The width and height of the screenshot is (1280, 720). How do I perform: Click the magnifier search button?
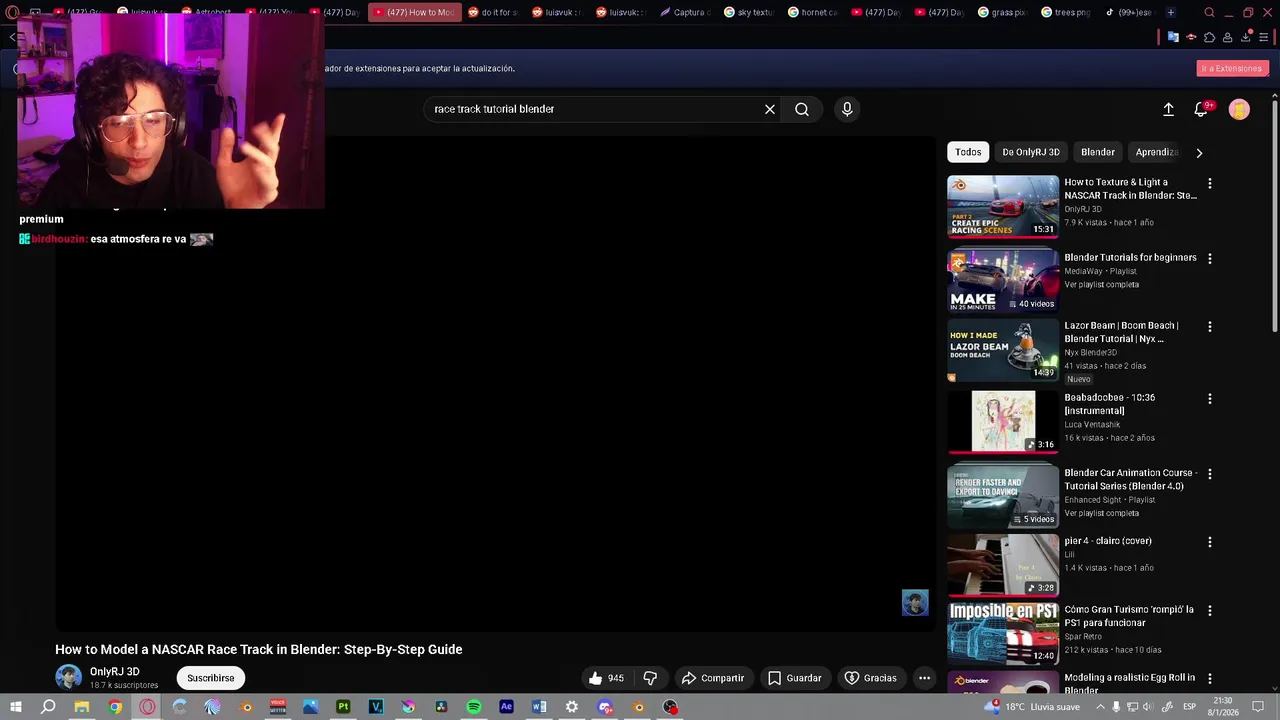click(x=802, y=109)
